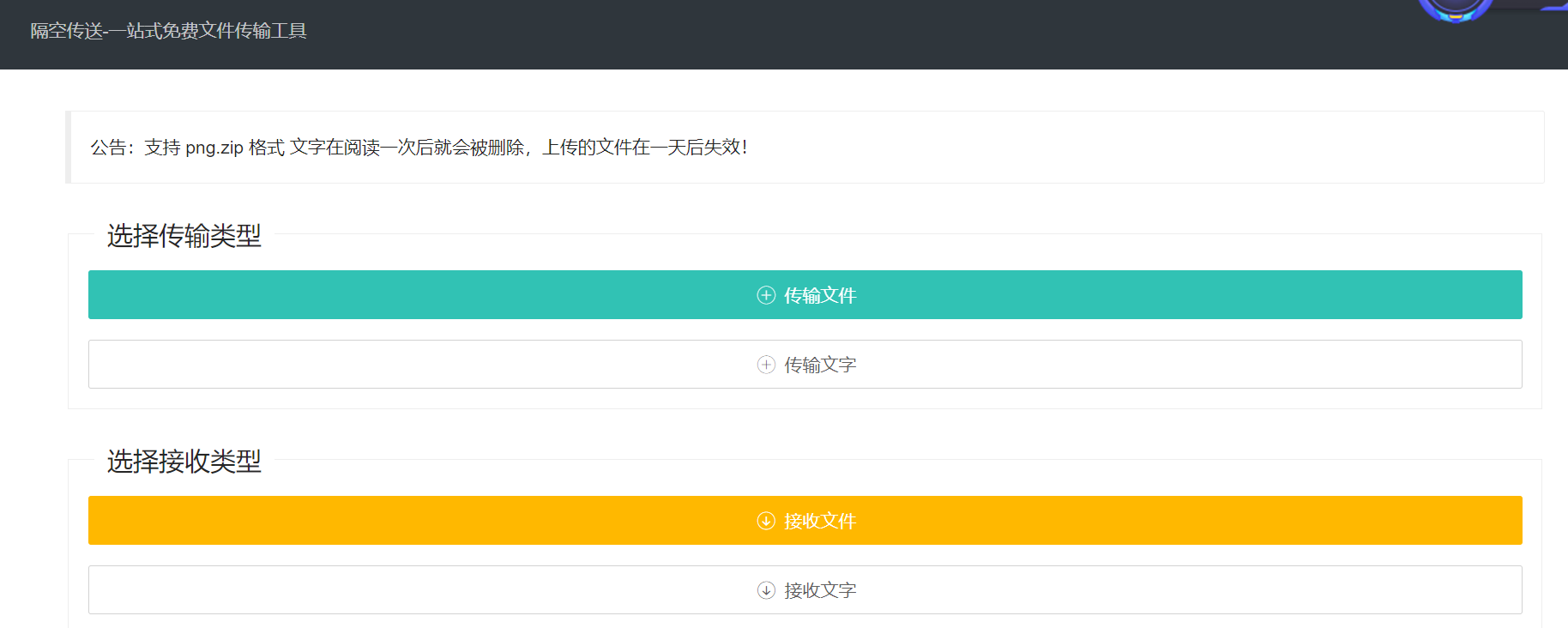Click the png.zip text in the announcement
The height and width of the screenshot is (628, 1568).
(x=214, y=148)
